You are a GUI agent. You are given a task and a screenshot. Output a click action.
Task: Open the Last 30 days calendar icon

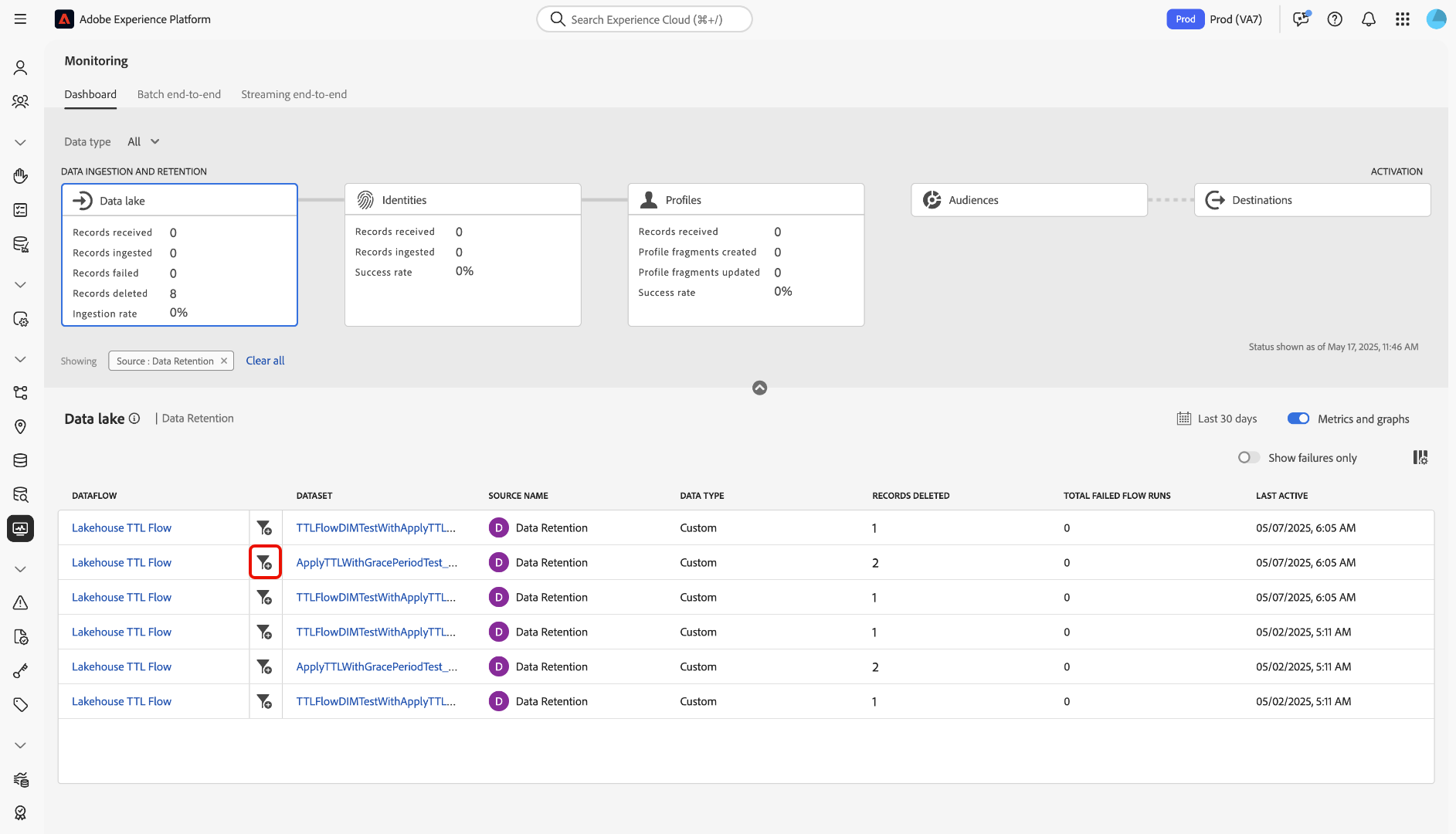click(x=1183, y=419)
